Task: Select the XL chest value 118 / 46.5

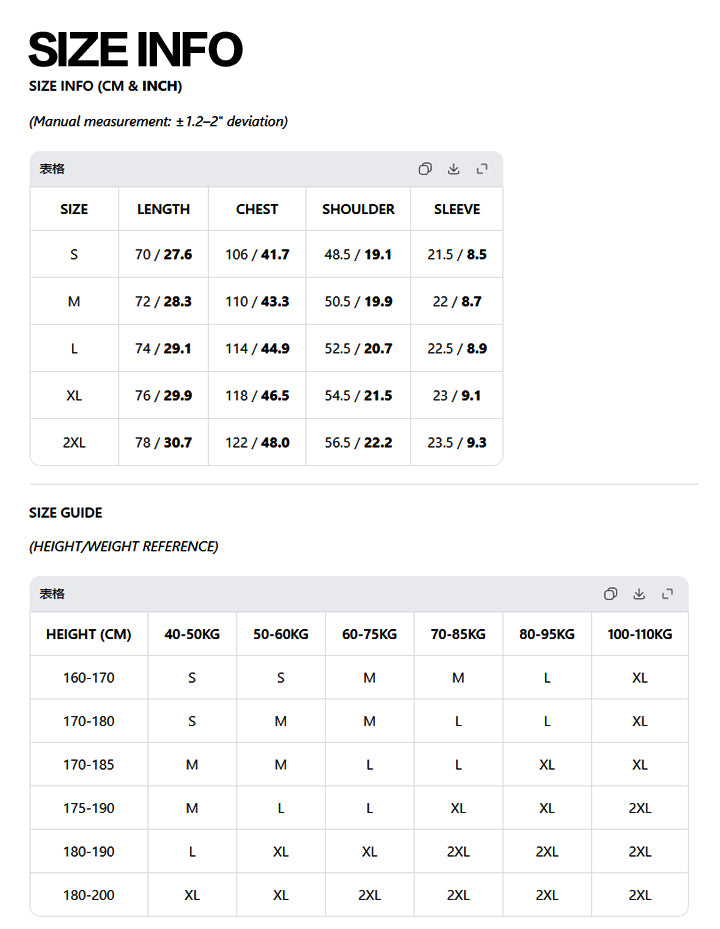Action: coord(257,395)
